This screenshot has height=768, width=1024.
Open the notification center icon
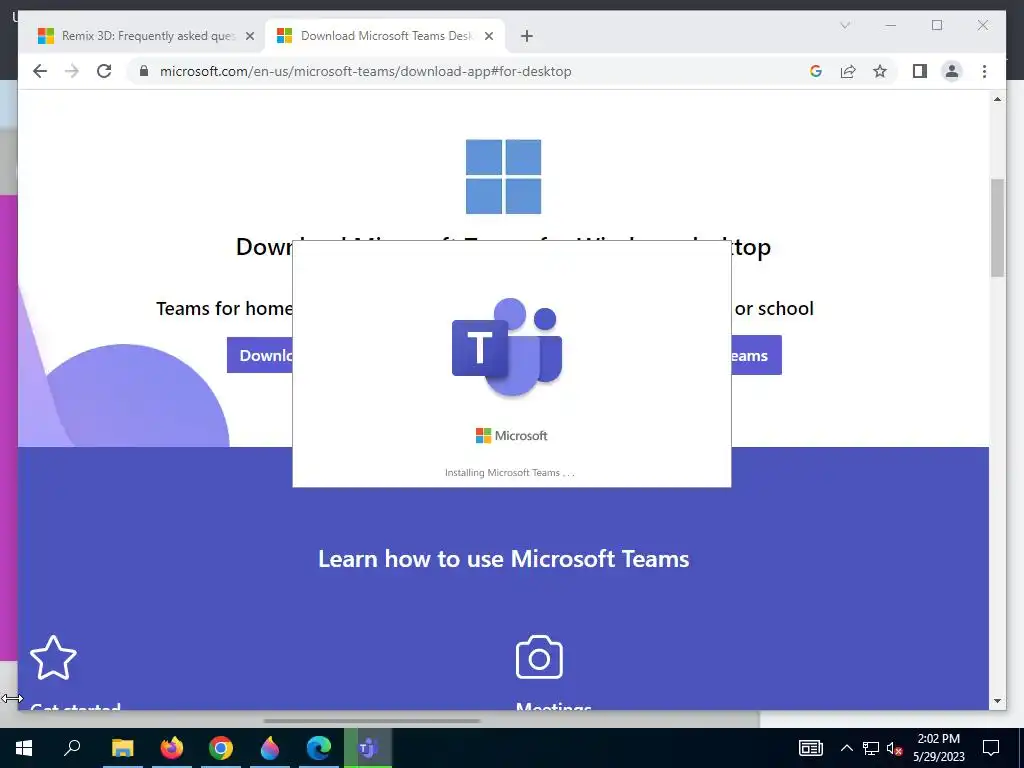pyautogui.click(x=991, y=748)
